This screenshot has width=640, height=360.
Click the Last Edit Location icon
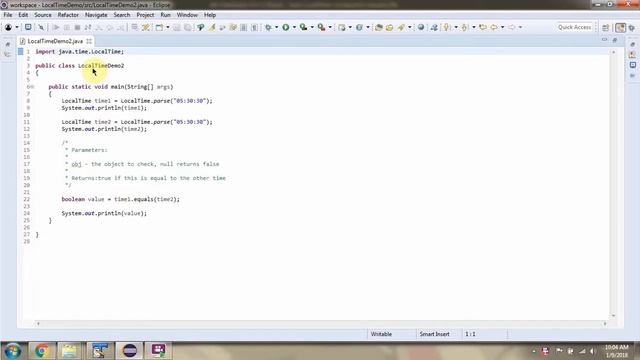coord(483,27)
